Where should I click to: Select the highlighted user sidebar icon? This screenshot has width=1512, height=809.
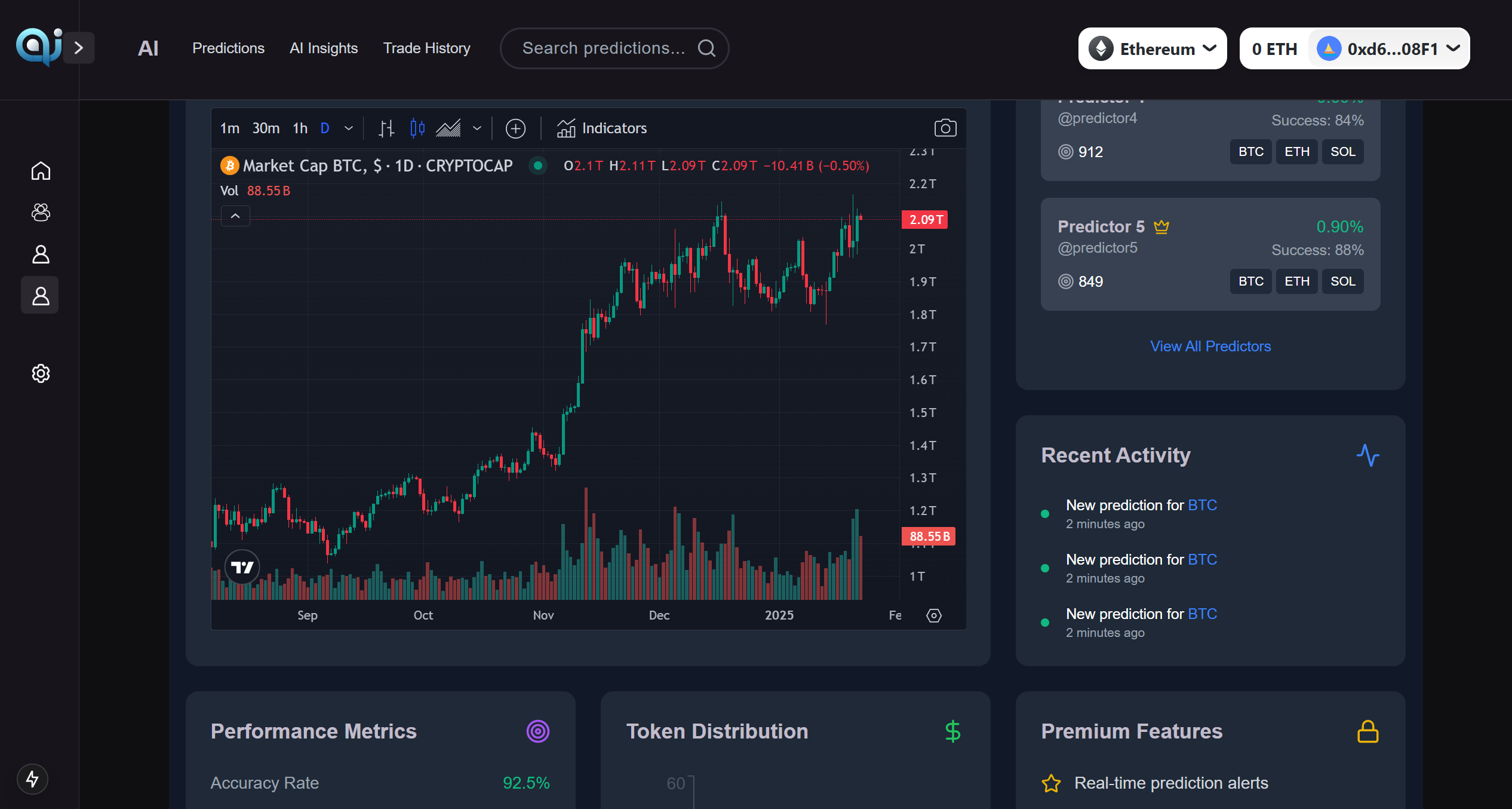40,295
